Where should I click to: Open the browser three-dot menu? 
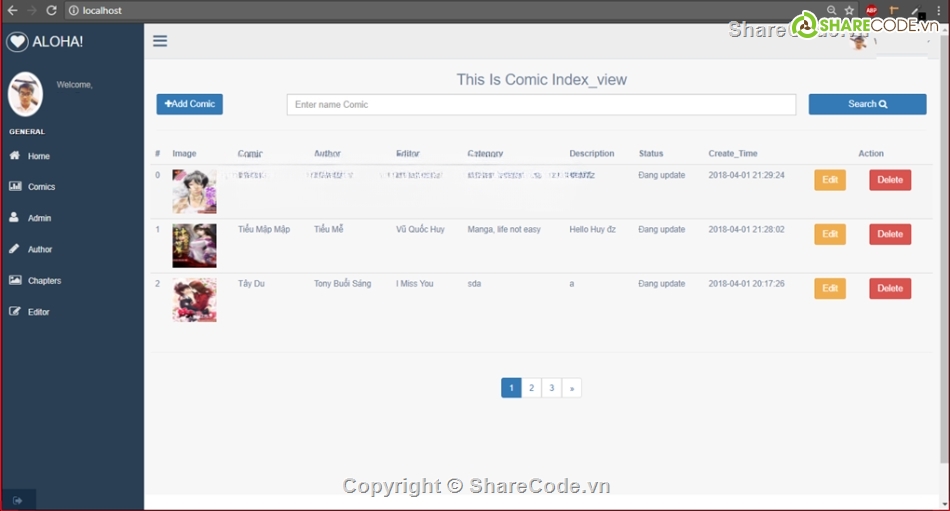coord(938,10)
